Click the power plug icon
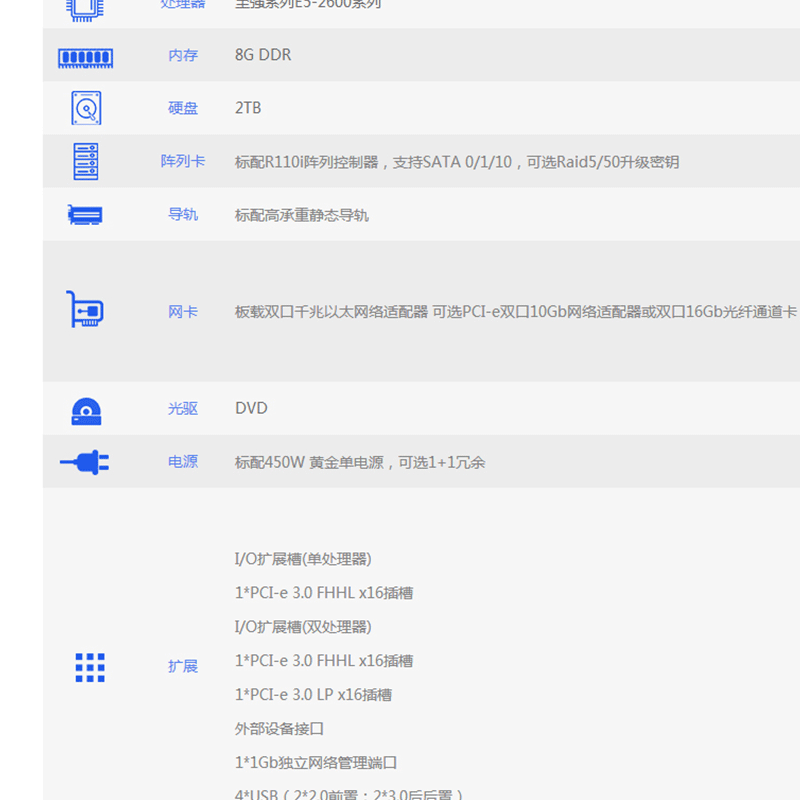This screenshot has height=800, width=800. tap(86, 462)
